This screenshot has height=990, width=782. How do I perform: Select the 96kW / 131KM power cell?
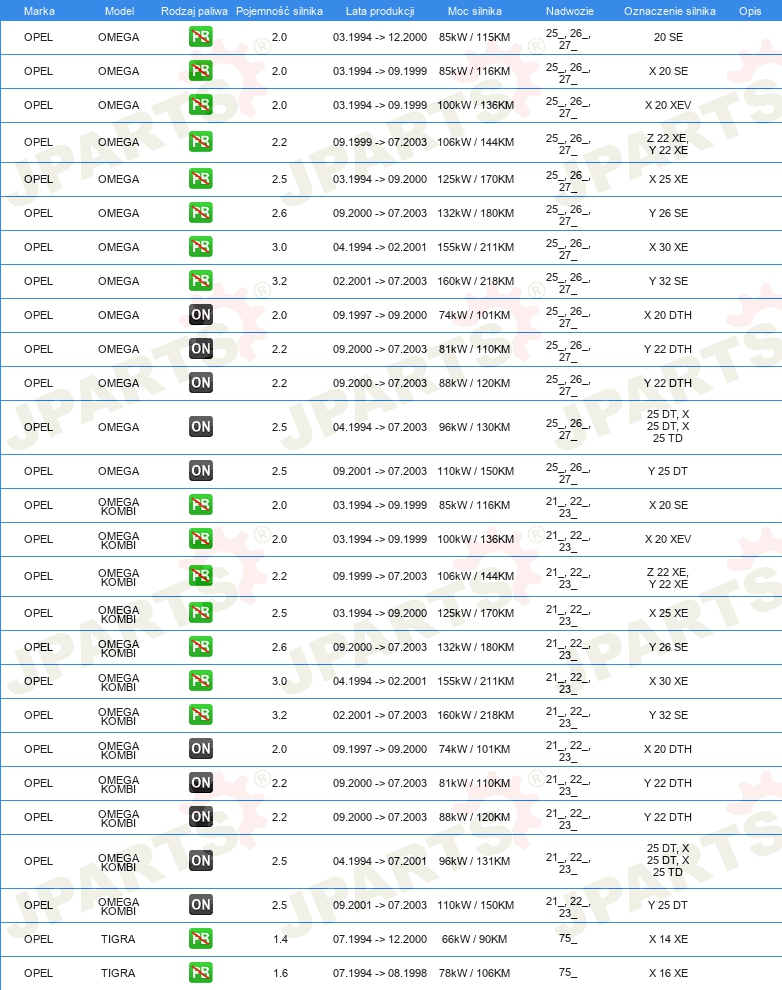click(475, 861)
